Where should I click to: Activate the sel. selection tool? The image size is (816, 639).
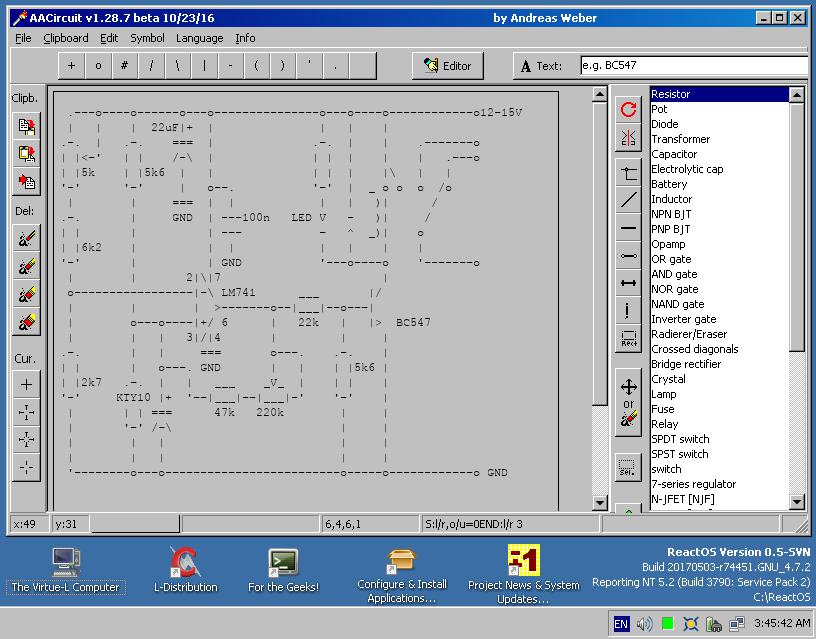click(x=627, y=467)
